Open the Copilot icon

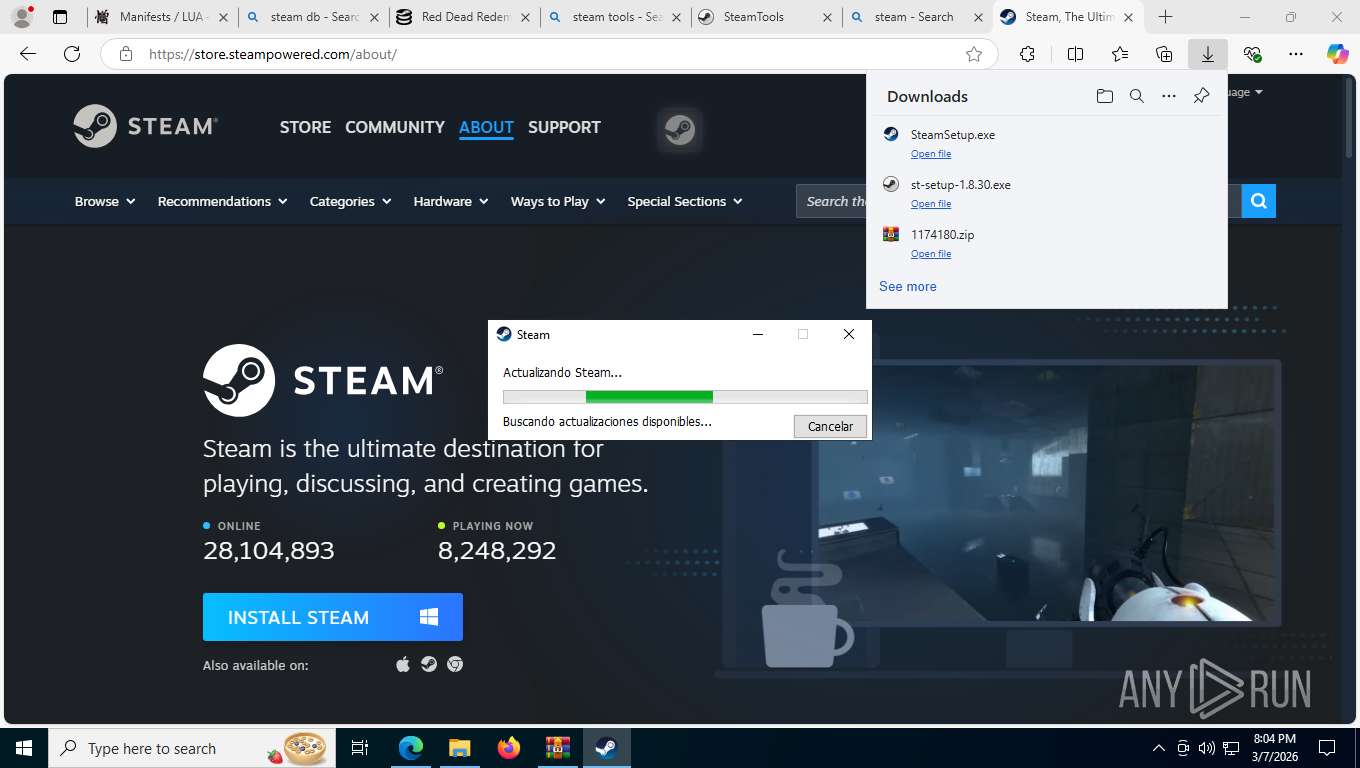tap(1337, 54)
